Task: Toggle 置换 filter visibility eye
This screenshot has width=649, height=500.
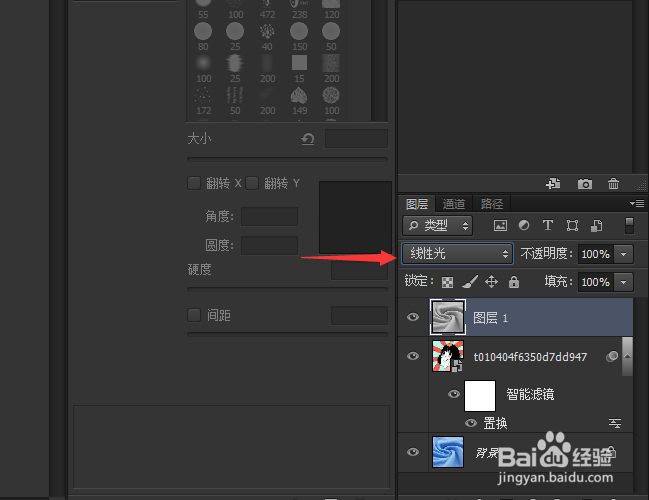Action: (x=471, y=423)
